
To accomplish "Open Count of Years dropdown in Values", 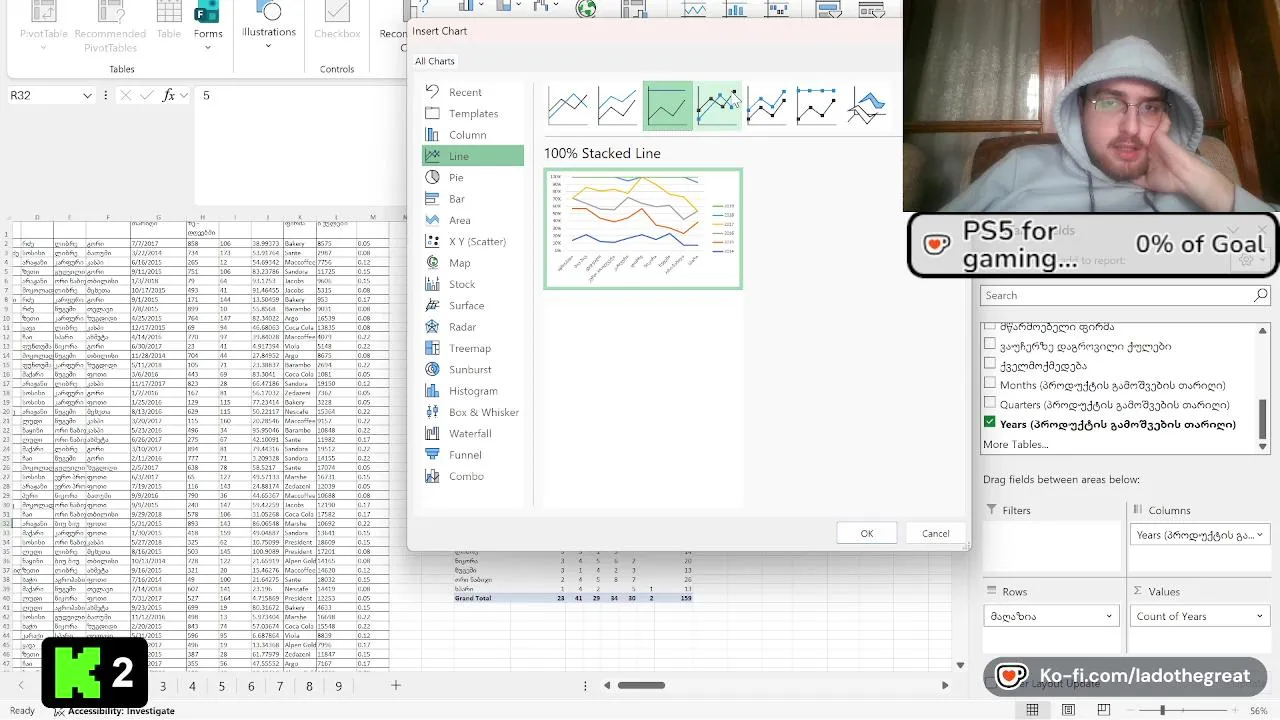I will pos(1259,616).
